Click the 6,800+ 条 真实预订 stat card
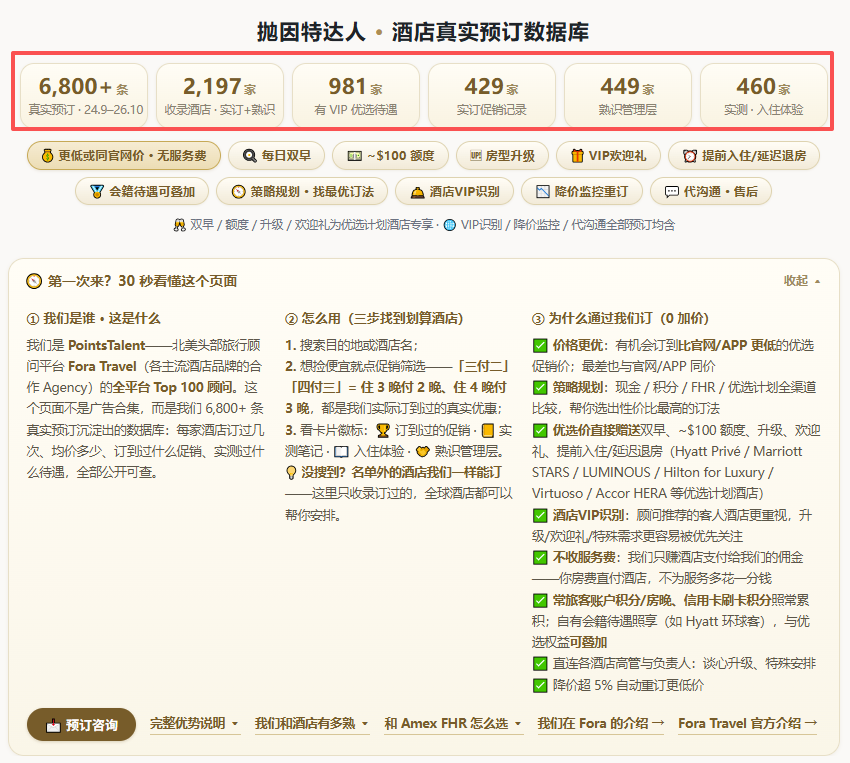Screen dimensions: 850x763 coord(84,95)
